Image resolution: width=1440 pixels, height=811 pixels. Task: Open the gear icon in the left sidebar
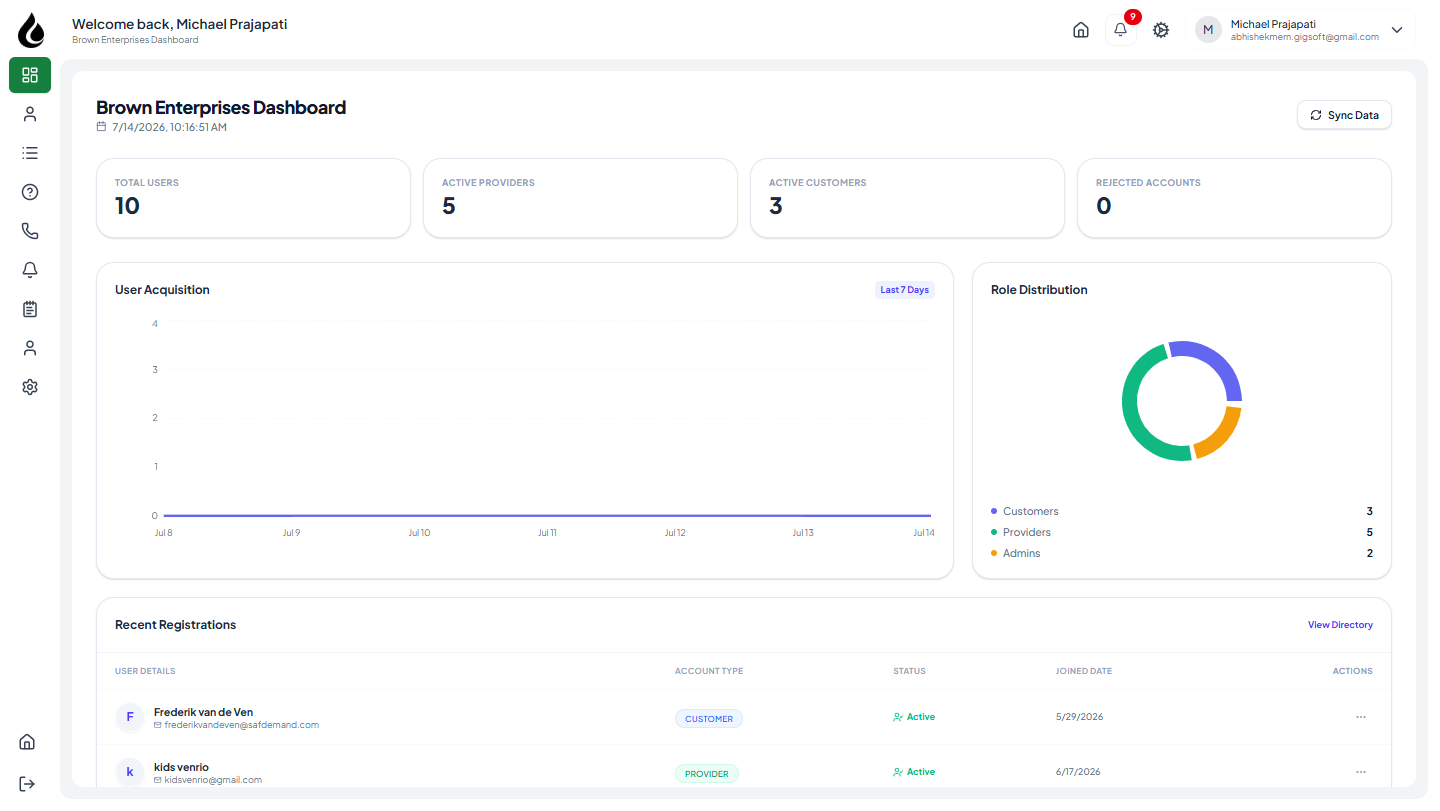coord(30,387)
